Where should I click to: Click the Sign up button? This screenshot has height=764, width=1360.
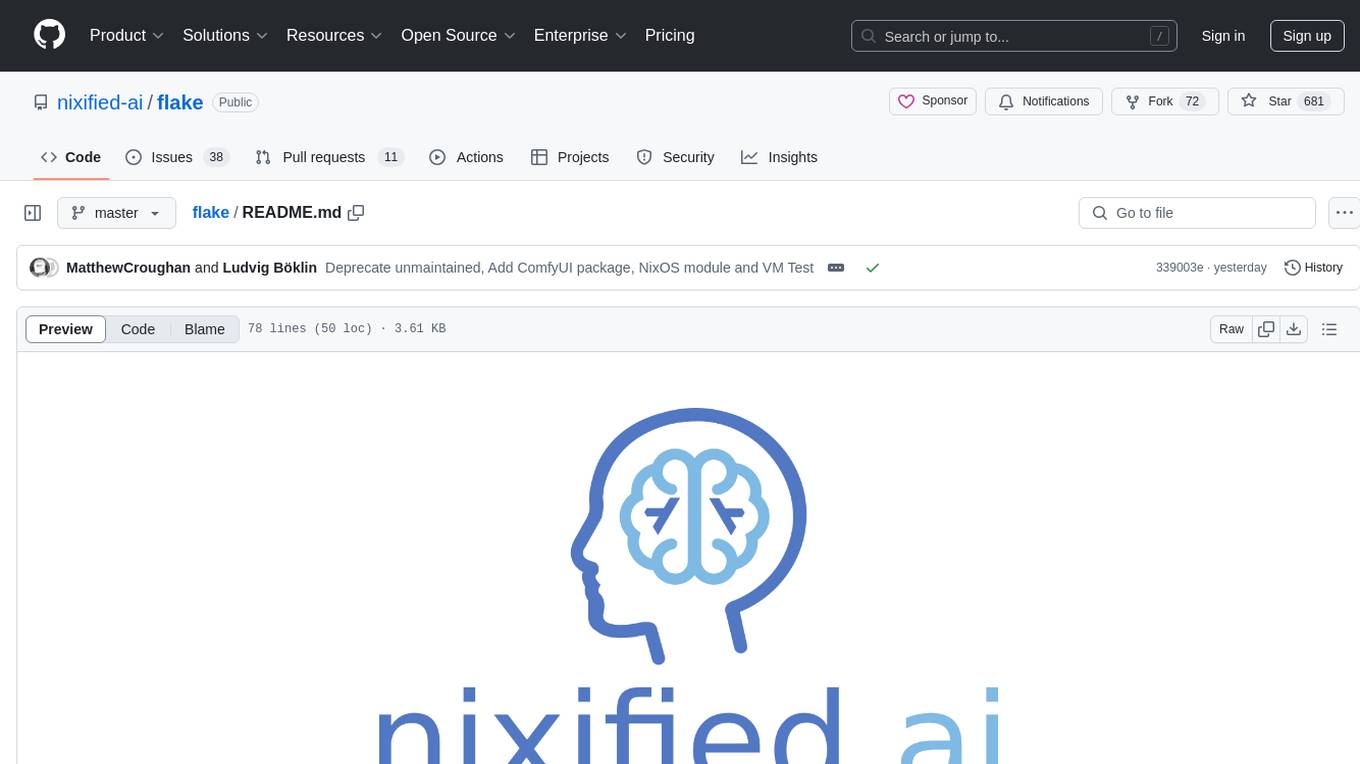[x=1307, y=36]
